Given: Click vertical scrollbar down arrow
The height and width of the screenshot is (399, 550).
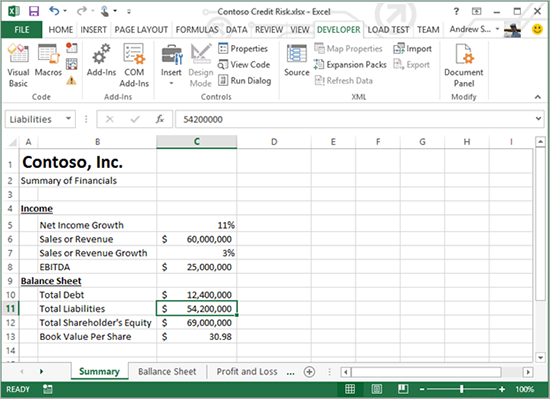Looking at the screenshot, I should pos(541,358).
